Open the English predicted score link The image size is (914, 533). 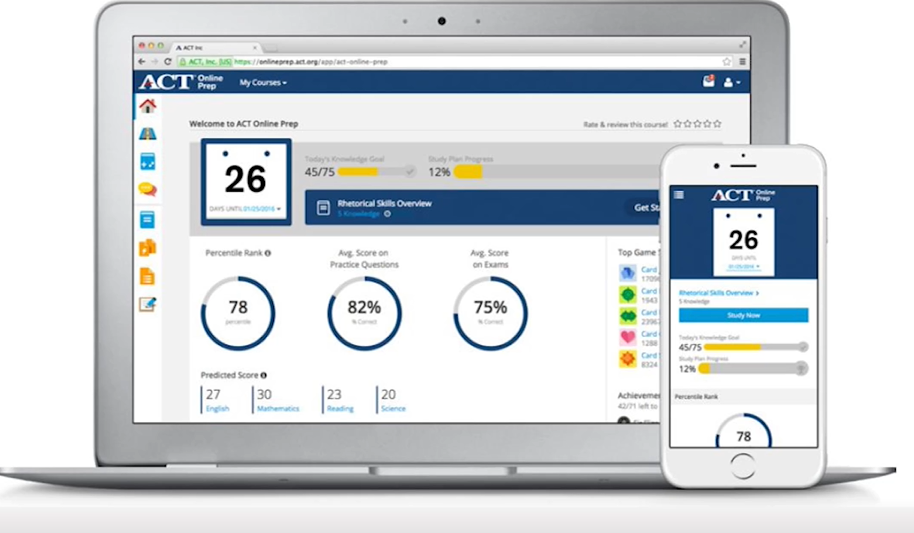coord(217,409)
